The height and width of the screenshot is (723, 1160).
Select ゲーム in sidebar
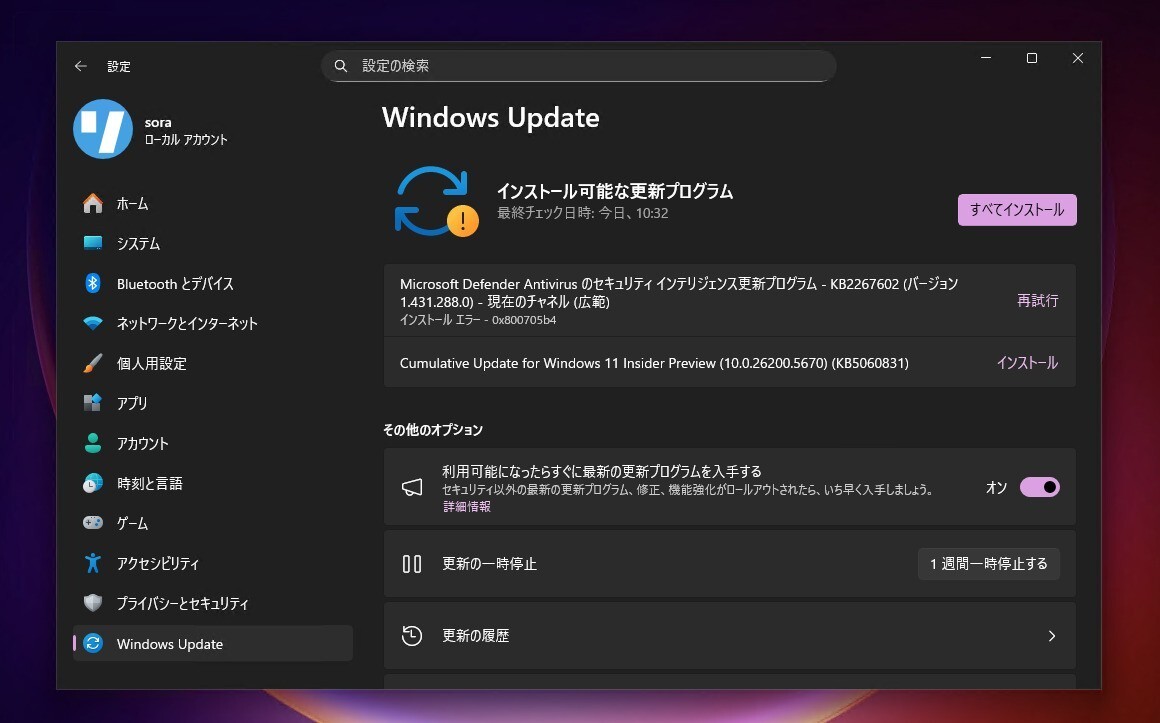[213, 523]
